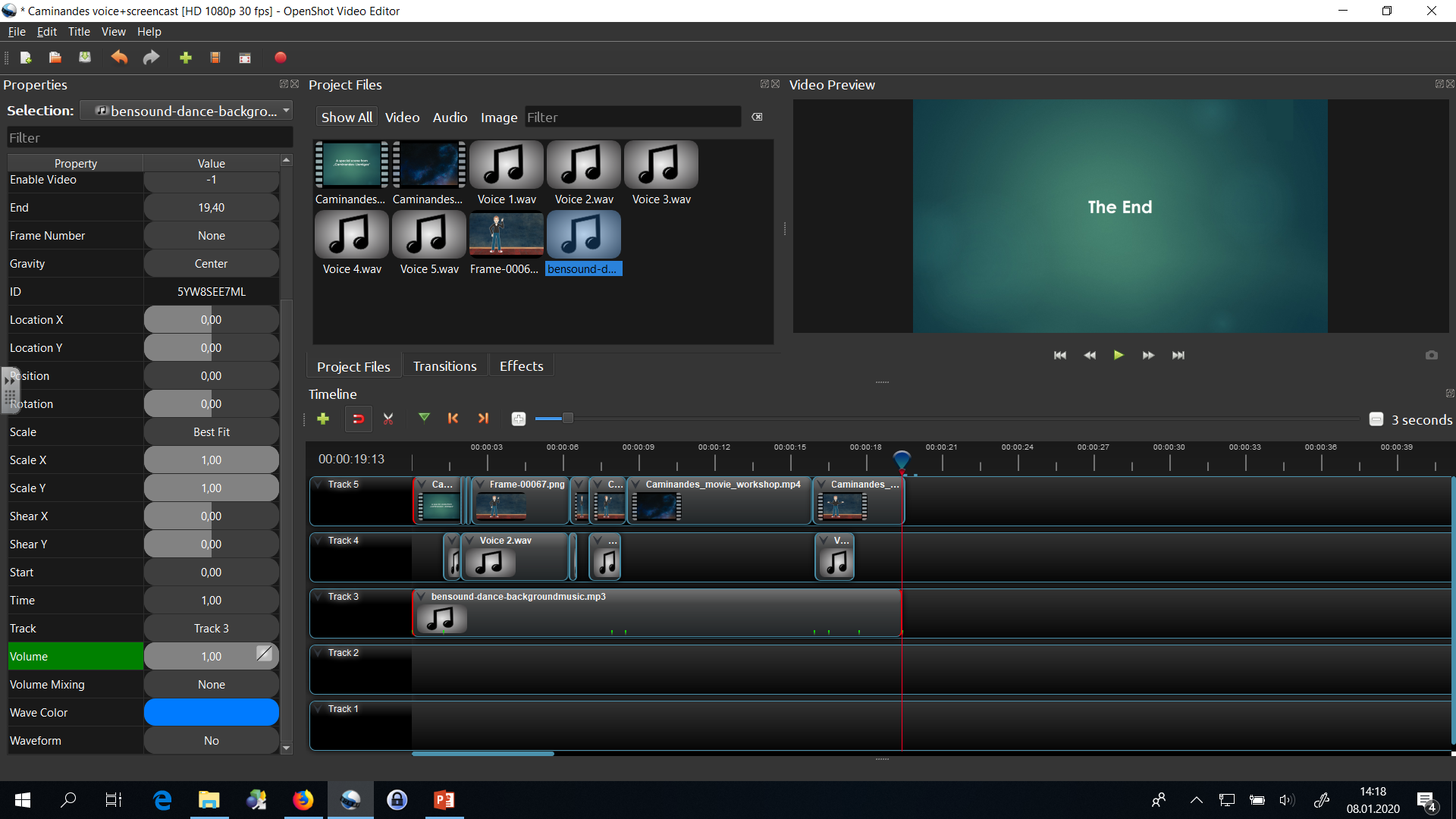Click Show All files button
Image resolution: width=1456 pixels, height=819 pixels.
click(x=347, y=118)
